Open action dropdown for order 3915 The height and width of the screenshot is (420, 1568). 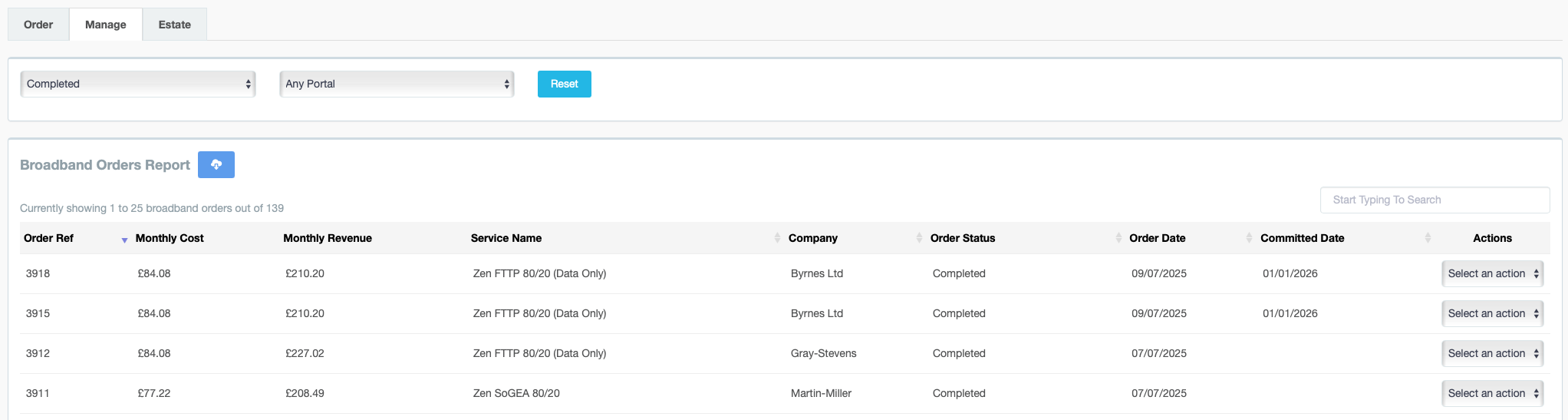point(1493,313)
